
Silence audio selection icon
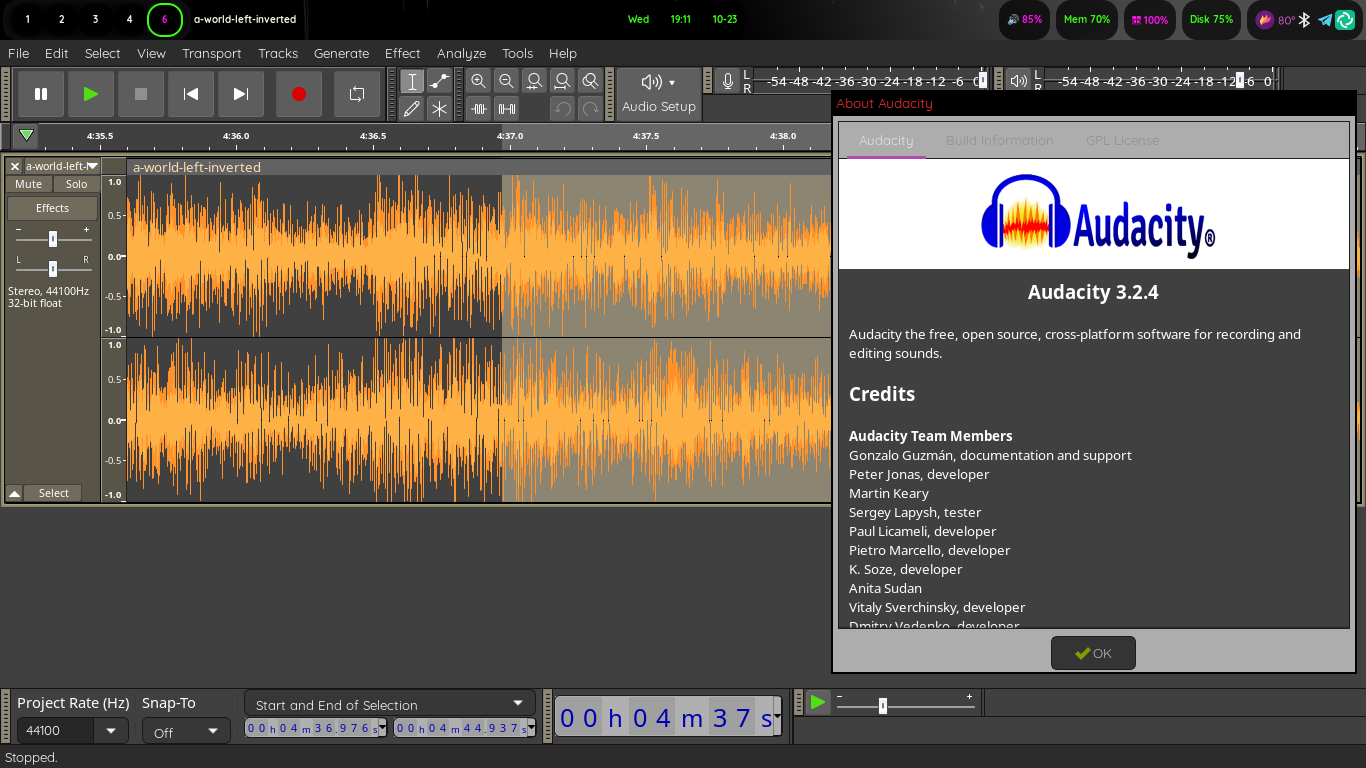507,109
